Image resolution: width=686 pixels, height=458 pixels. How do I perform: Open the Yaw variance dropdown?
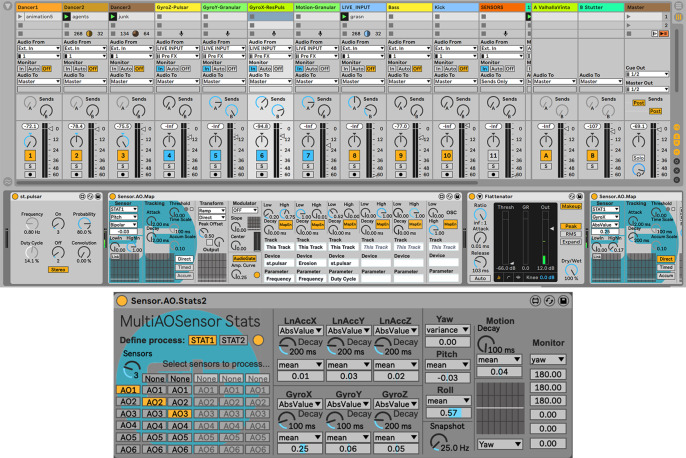[x=448, y=330]
